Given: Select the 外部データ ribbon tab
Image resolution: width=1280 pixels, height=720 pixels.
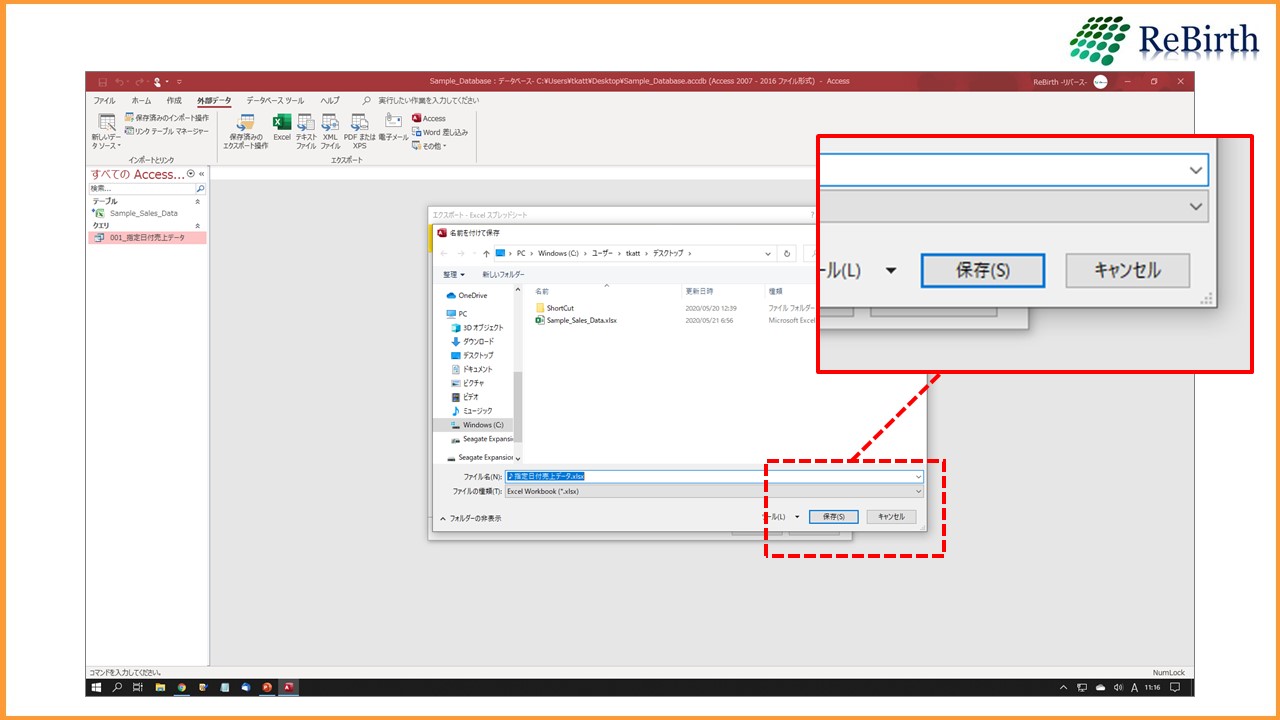Looking at the screenshot, I should coord(214,101).
